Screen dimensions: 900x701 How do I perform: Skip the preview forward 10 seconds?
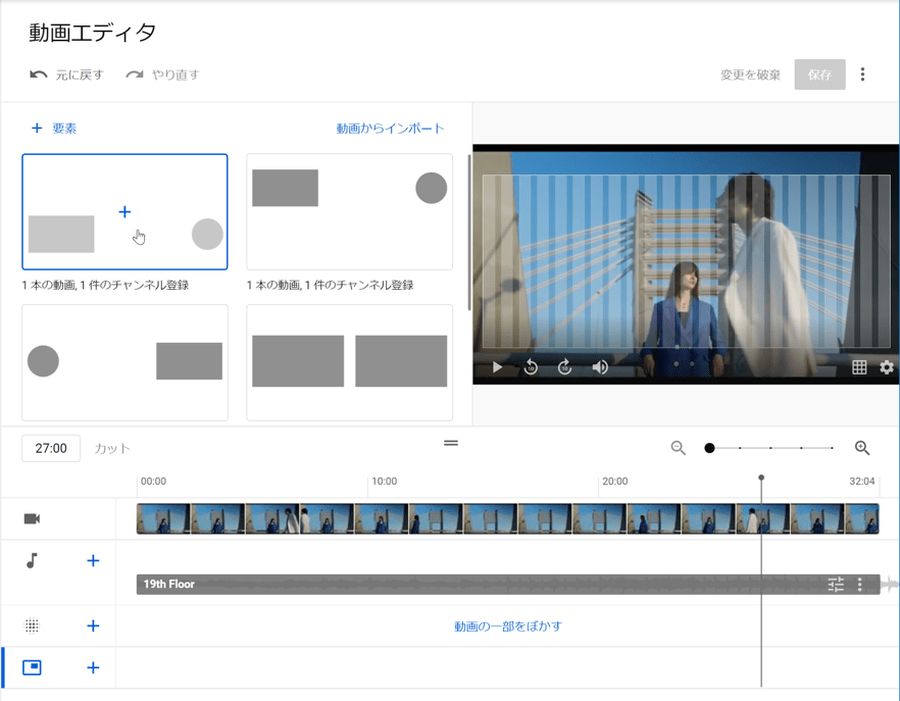click(x=565, y=367)
